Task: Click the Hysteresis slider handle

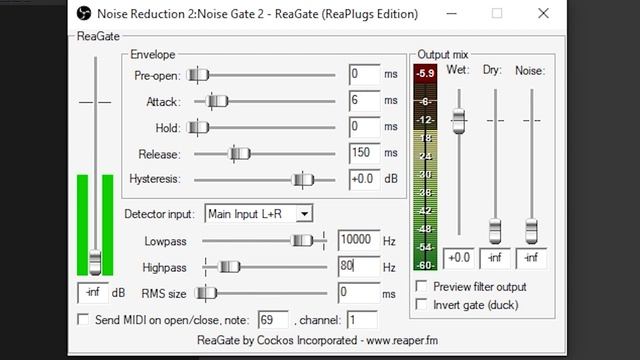Action: 303,180
